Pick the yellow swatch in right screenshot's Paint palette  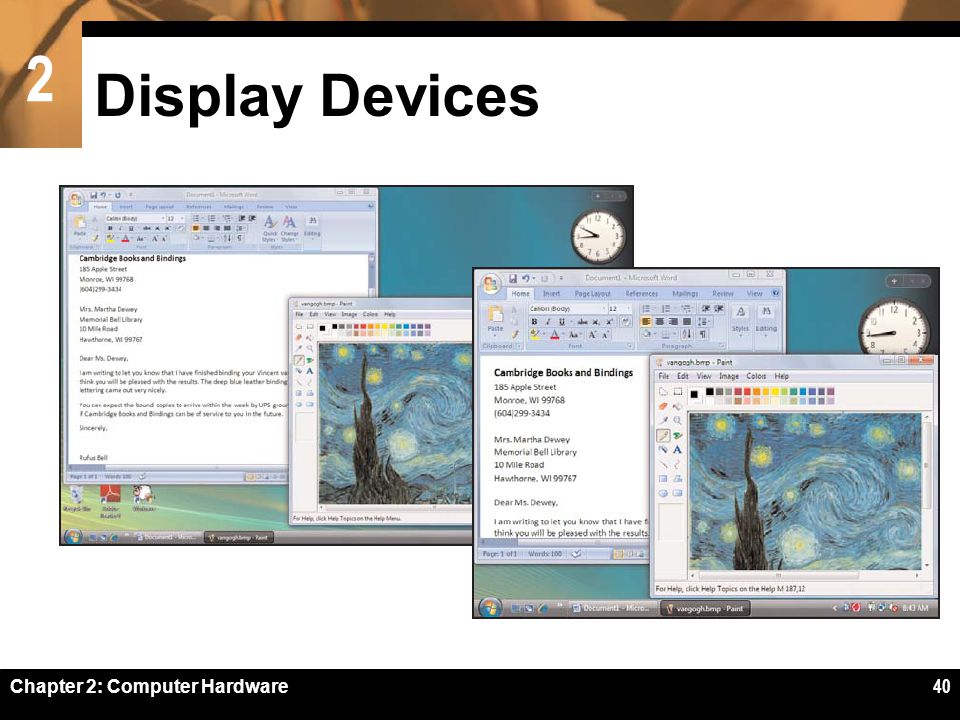(775, 391)
